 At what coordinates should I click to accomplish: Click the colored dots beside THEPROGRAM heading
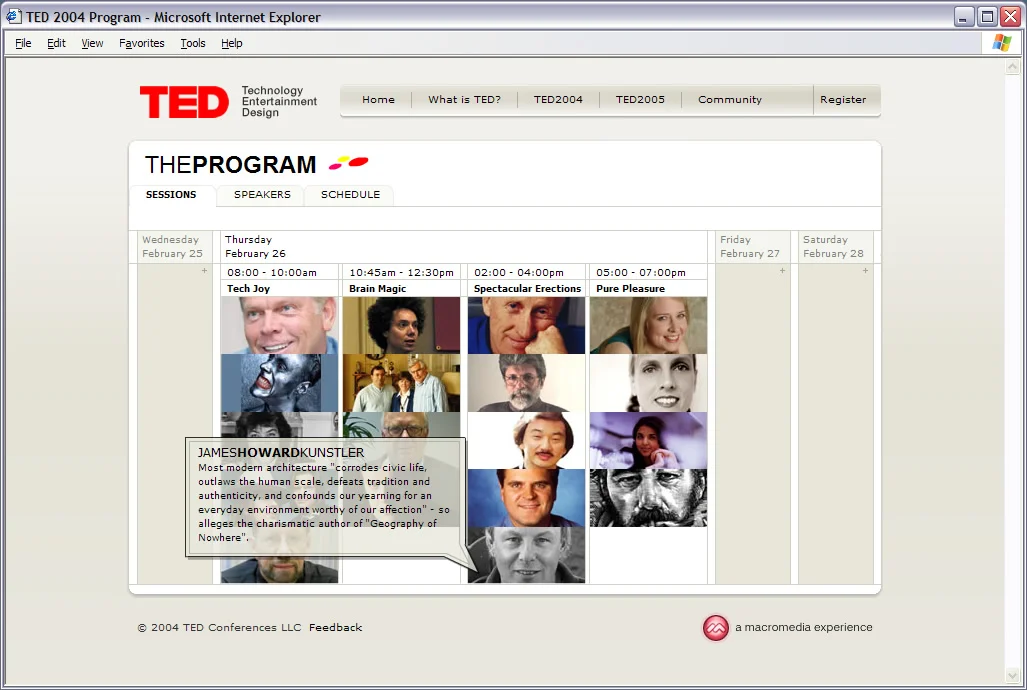[347, 161]
